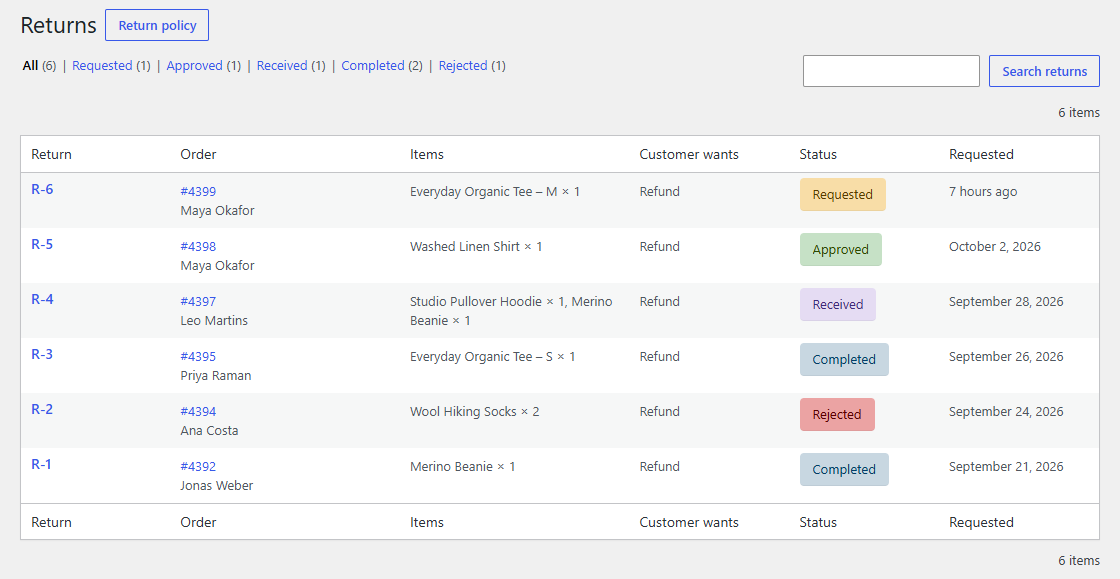Click the Status column header at top

tap(818, 154)
